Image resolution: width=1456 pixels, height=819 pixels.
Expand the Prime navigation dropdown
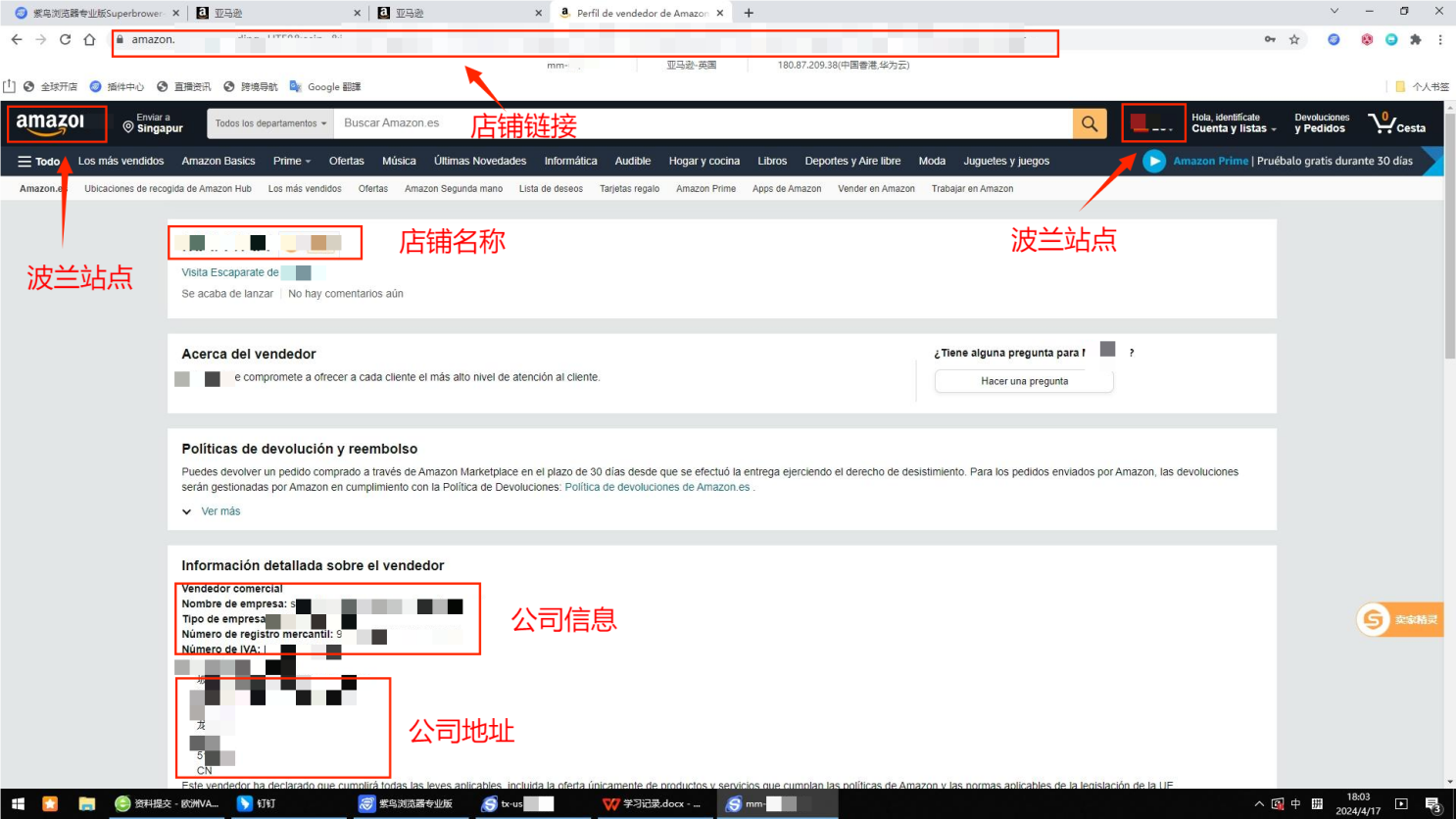[291, 162]
